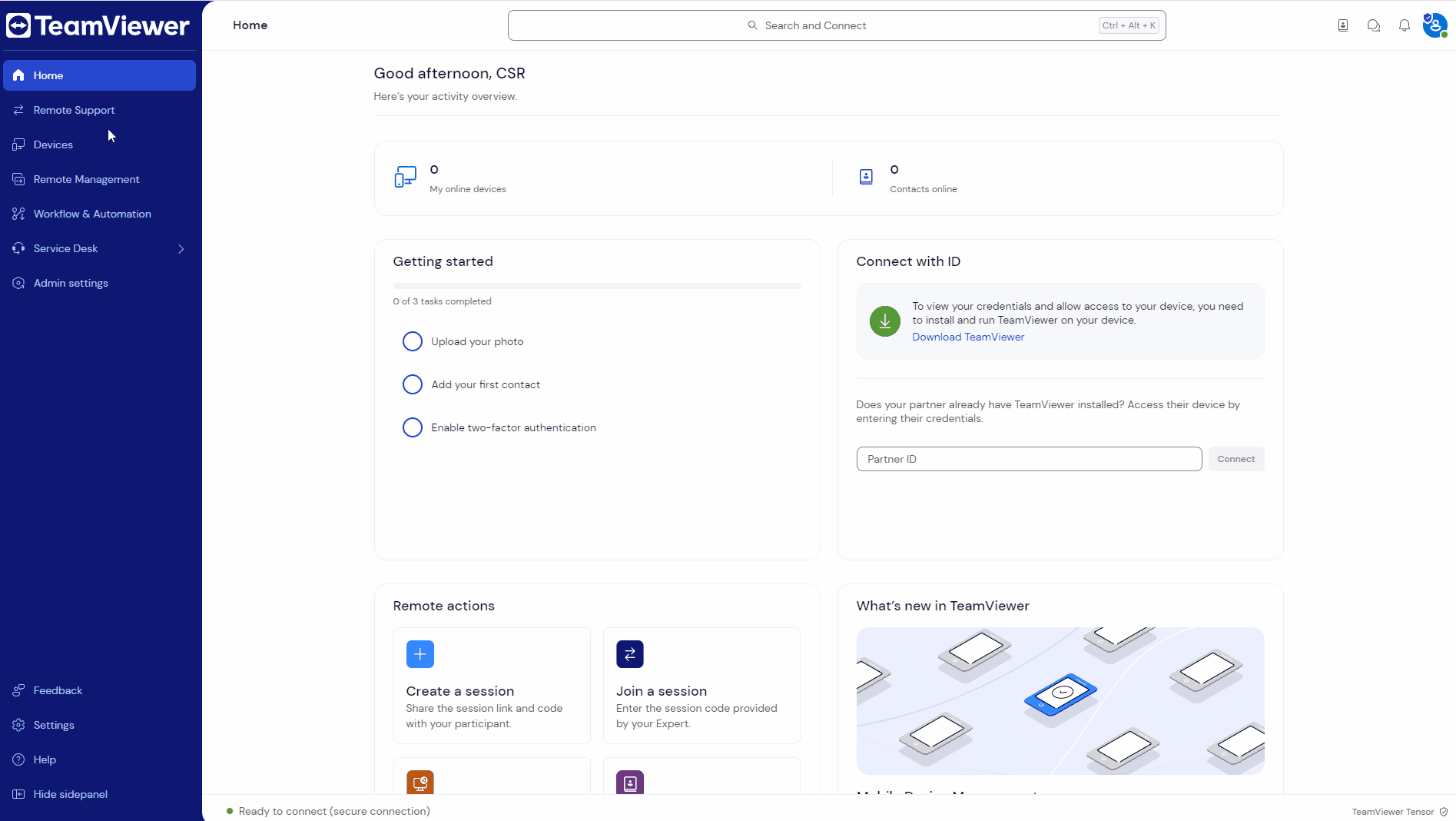Image resolution: width=1456 pixels, height=821 pixels.
Task: Click the Devices icon in sidebar
Action: [x=18, y=145]
